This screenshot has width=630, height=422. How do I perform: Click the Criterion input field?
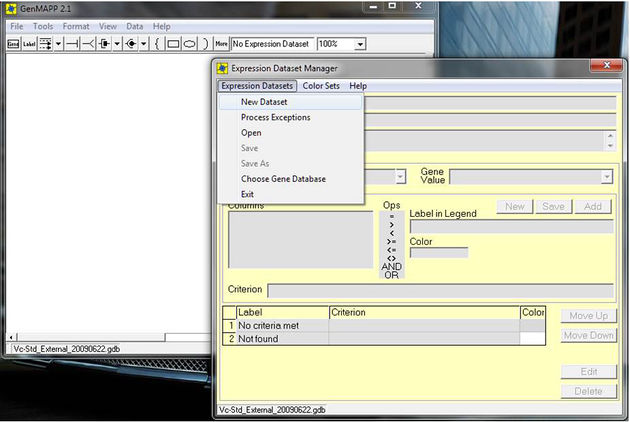coord(441,291)
